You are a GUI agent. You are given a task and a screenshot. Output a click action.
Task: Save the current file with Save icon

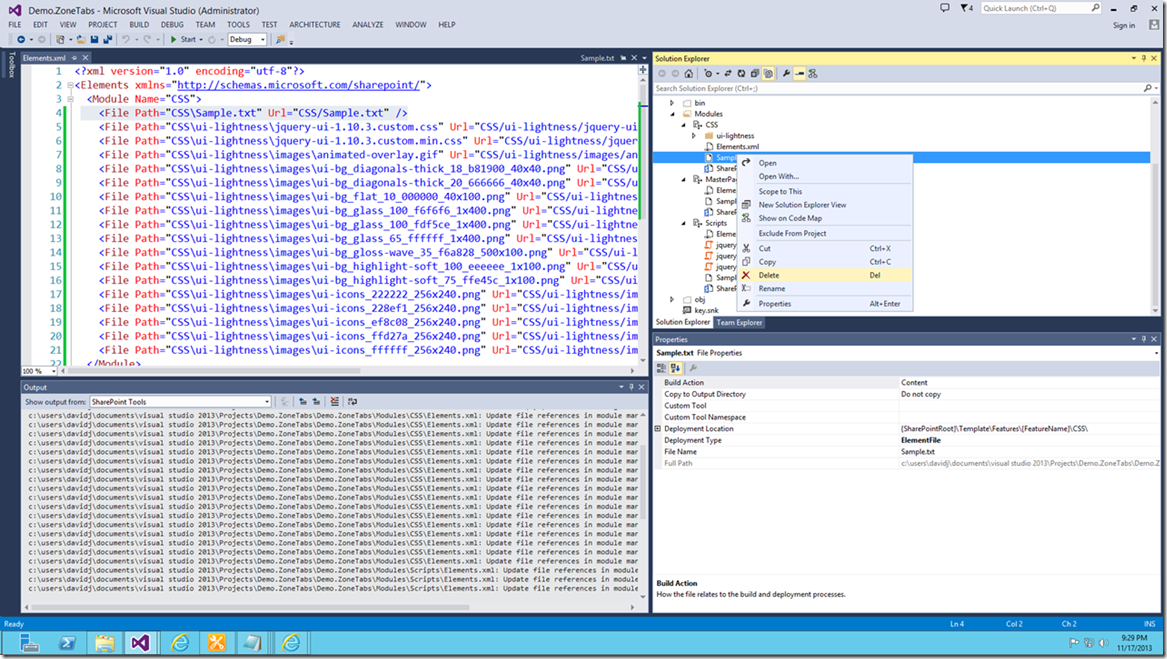click(x=95, y=39)
